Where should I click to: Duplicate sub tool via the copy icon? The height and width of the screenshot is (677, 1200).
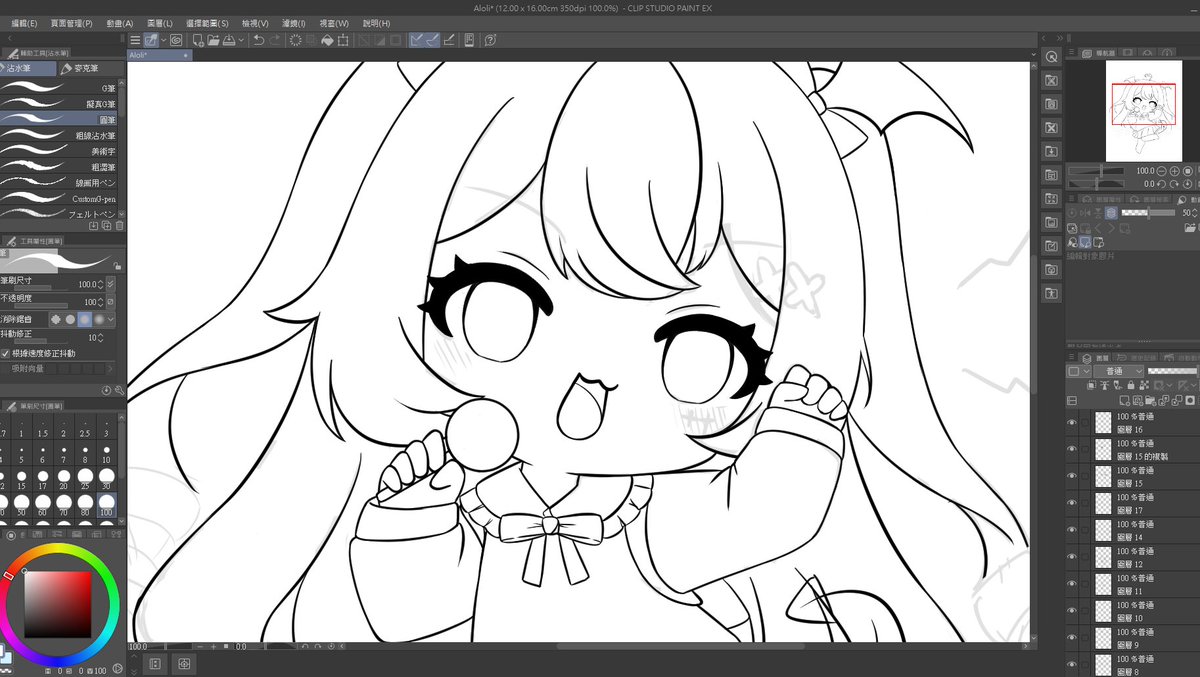(106, 226)
